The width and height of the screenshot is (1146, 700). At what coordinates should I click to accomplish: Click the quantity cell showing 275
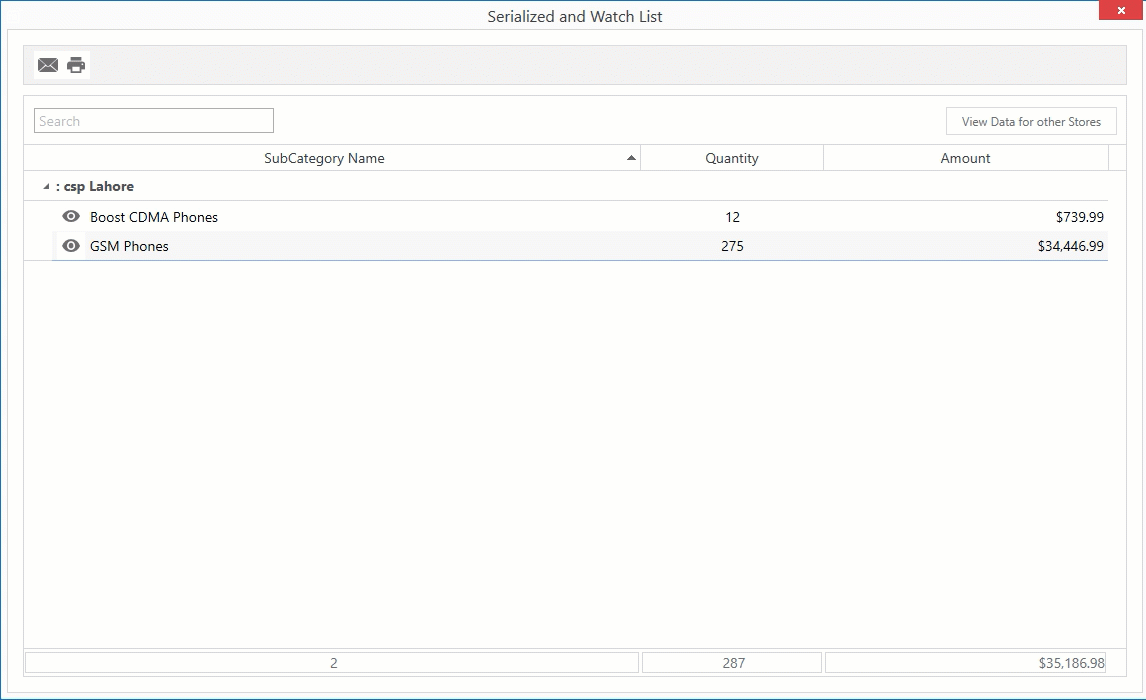pos(732,246)
